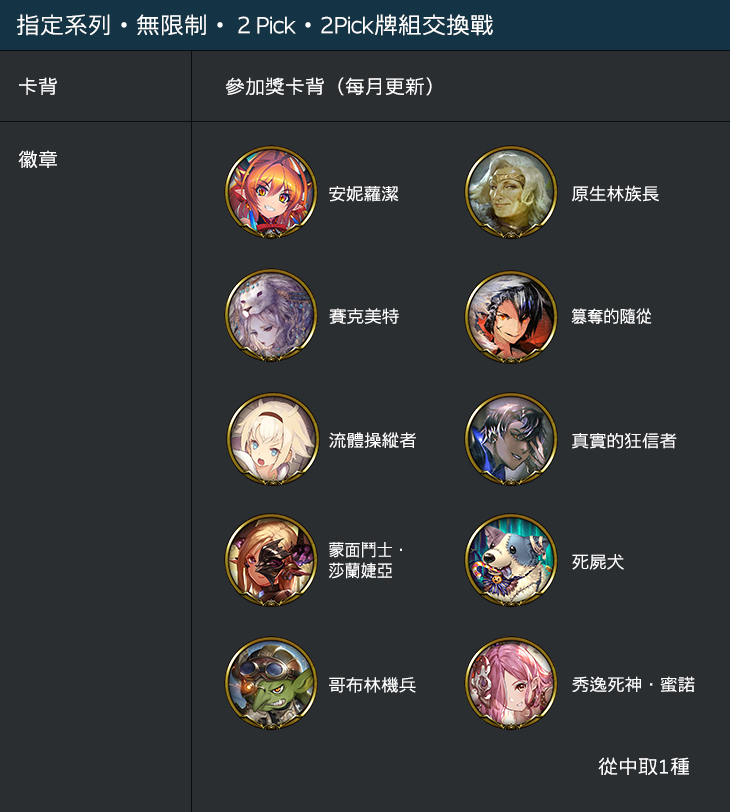Click the 徽章 row header
Image resolution: width=730 pixels, height=812 pixels.
(38, 160)
